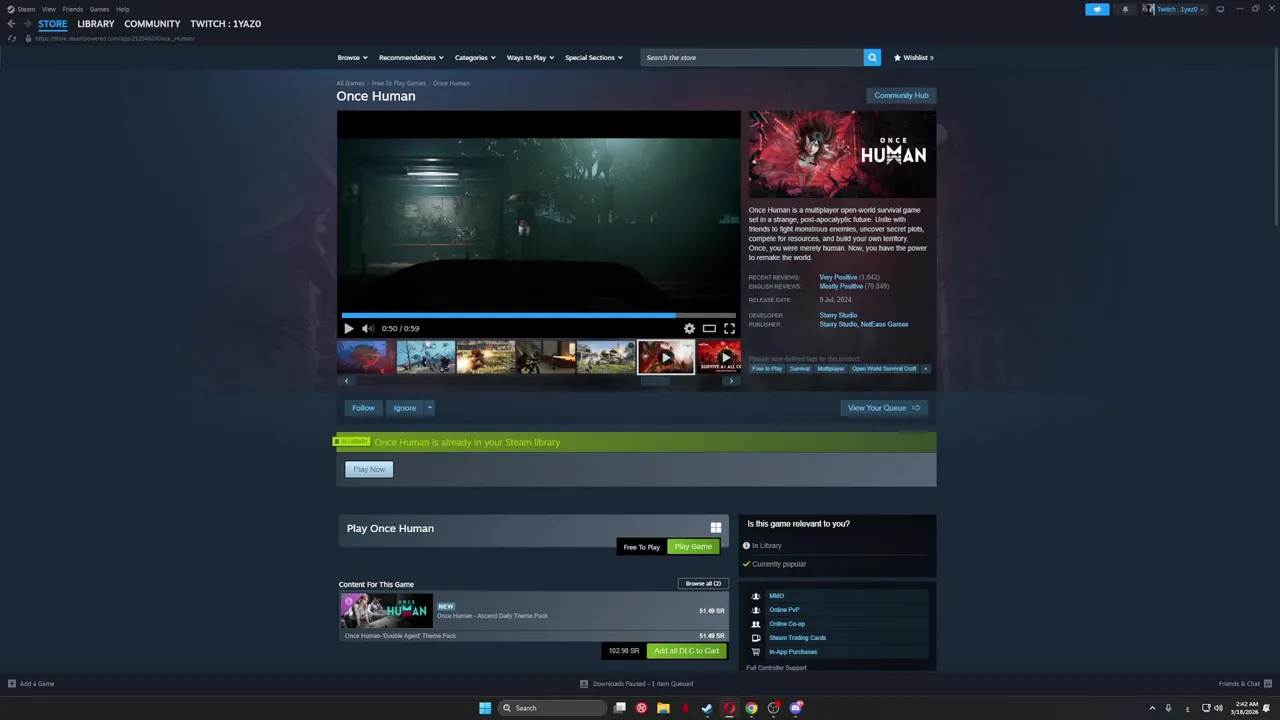Open video settings gear
The height and width of the screenshot is (720, 1280).
click(x=689, y=328)
